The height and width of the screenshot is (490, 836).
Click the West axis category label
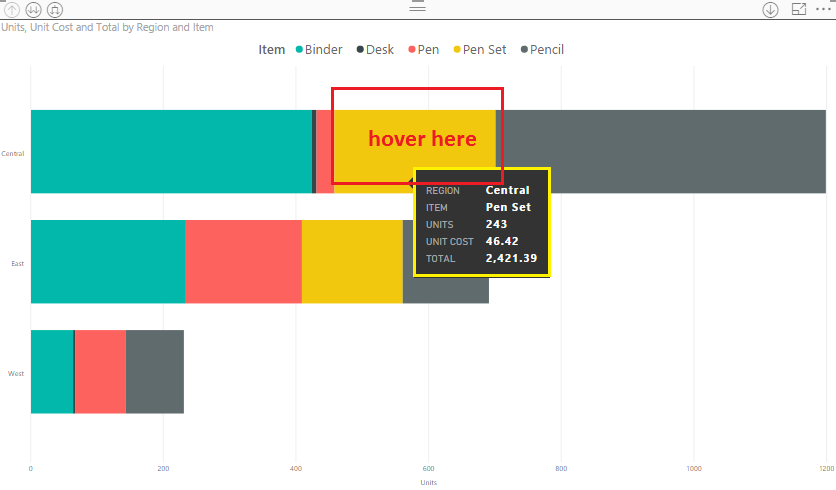pos(16,373)
